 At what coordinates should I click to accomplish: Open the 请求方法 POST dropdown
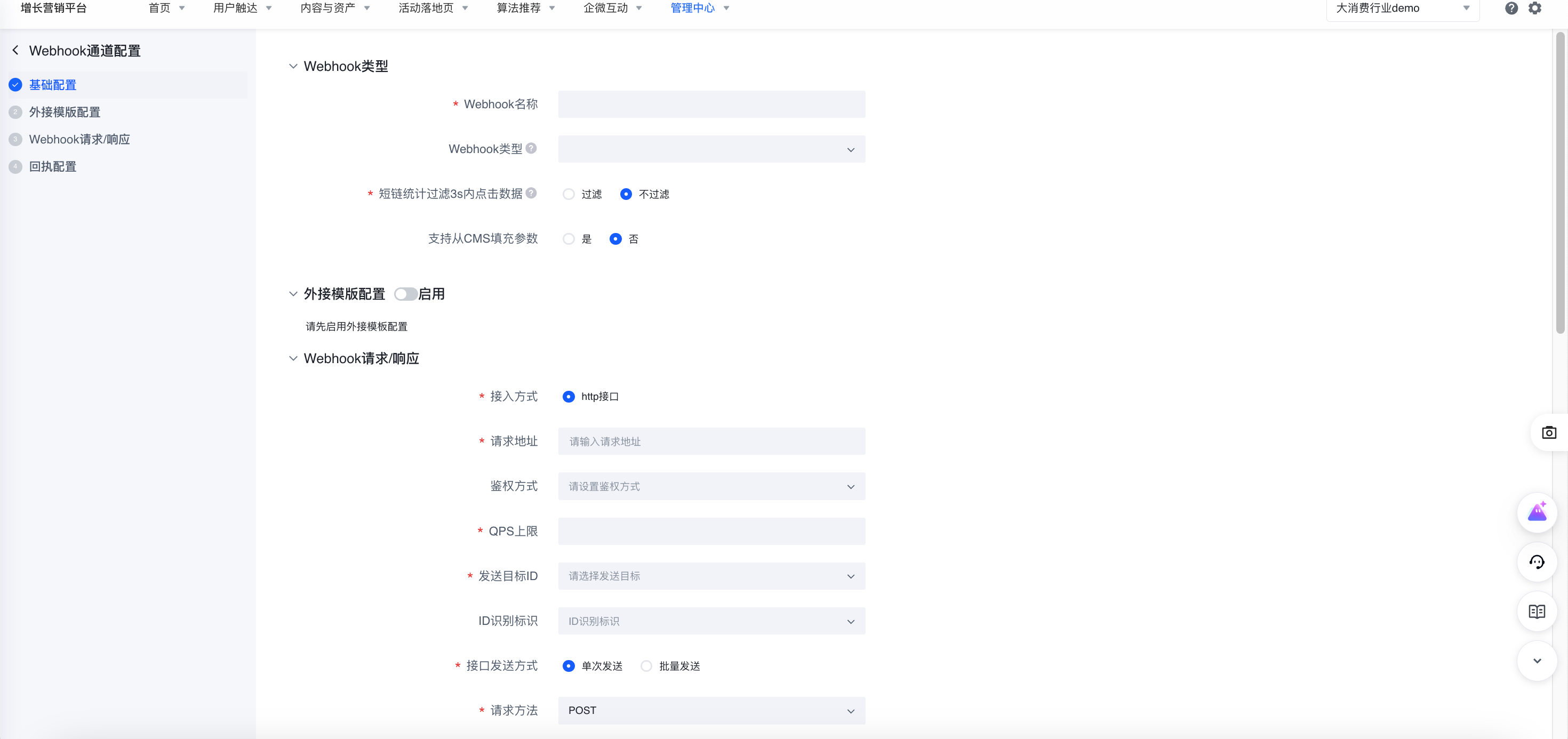click(711, 710)
